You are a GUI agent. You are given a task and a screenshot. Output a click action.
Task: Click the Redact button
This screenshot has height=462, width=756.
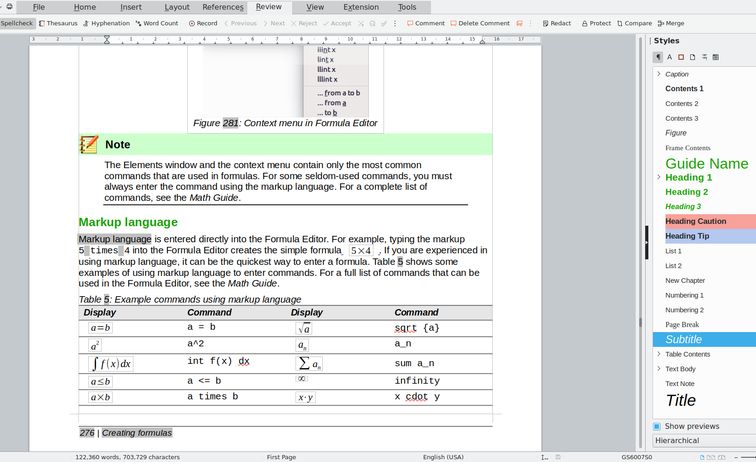pyautogui.click(x=556, y=23)
